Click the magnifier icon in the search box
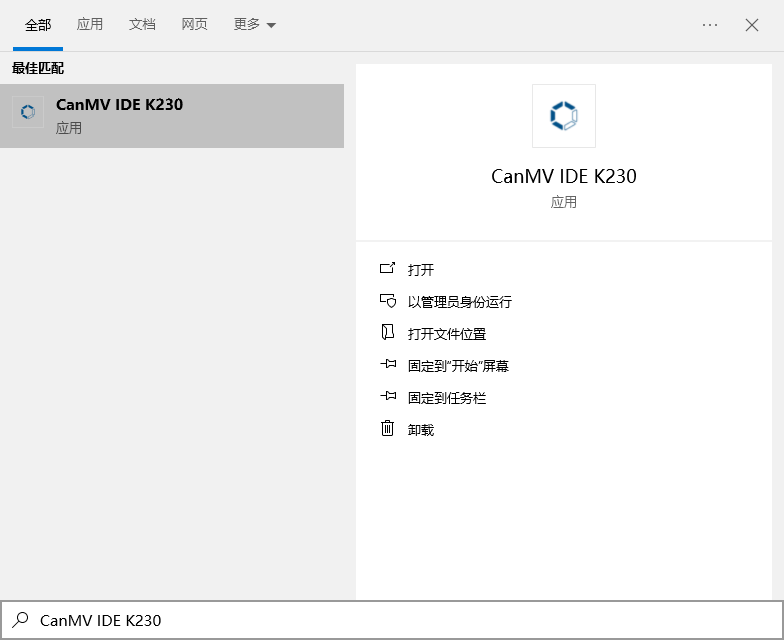The image size is (784, 640). (20, 620)
